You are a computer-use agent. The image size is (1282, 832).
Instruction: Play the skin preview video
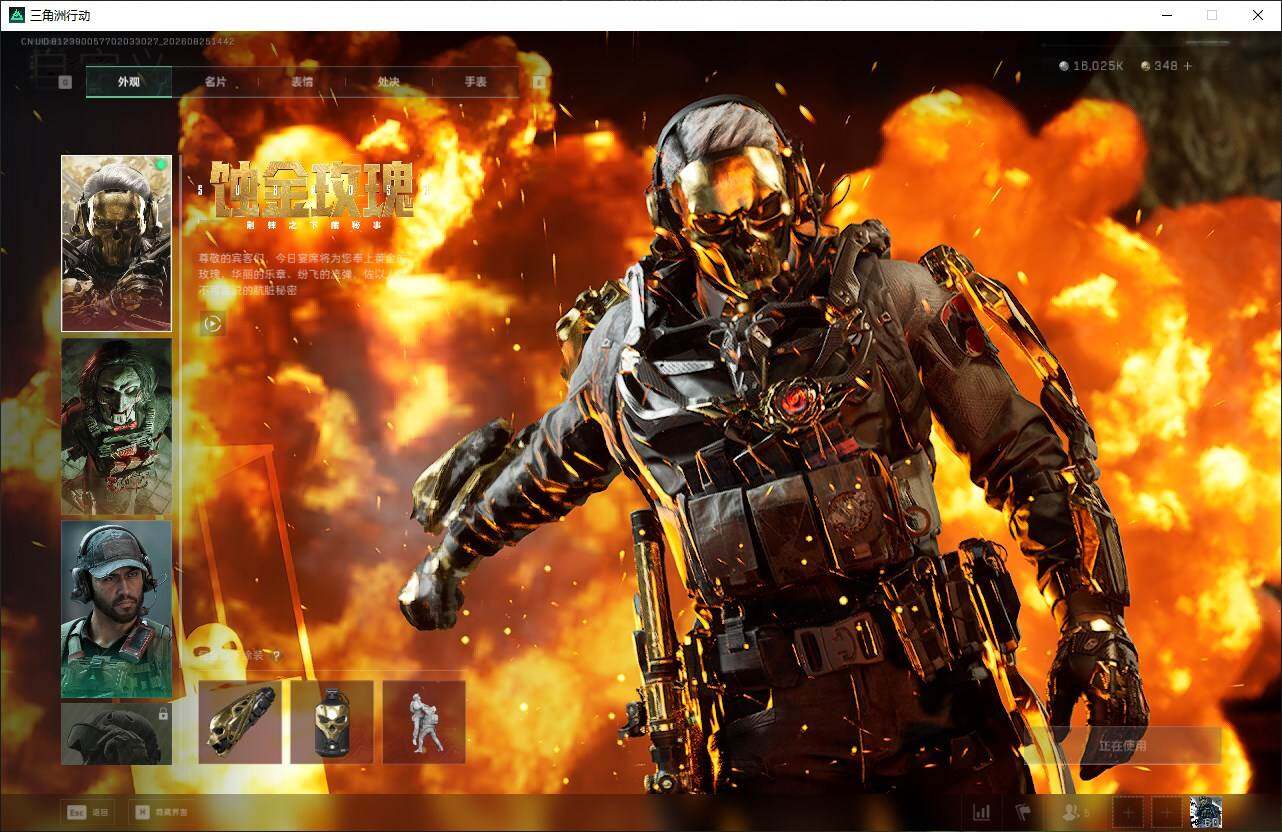point(212,323)
